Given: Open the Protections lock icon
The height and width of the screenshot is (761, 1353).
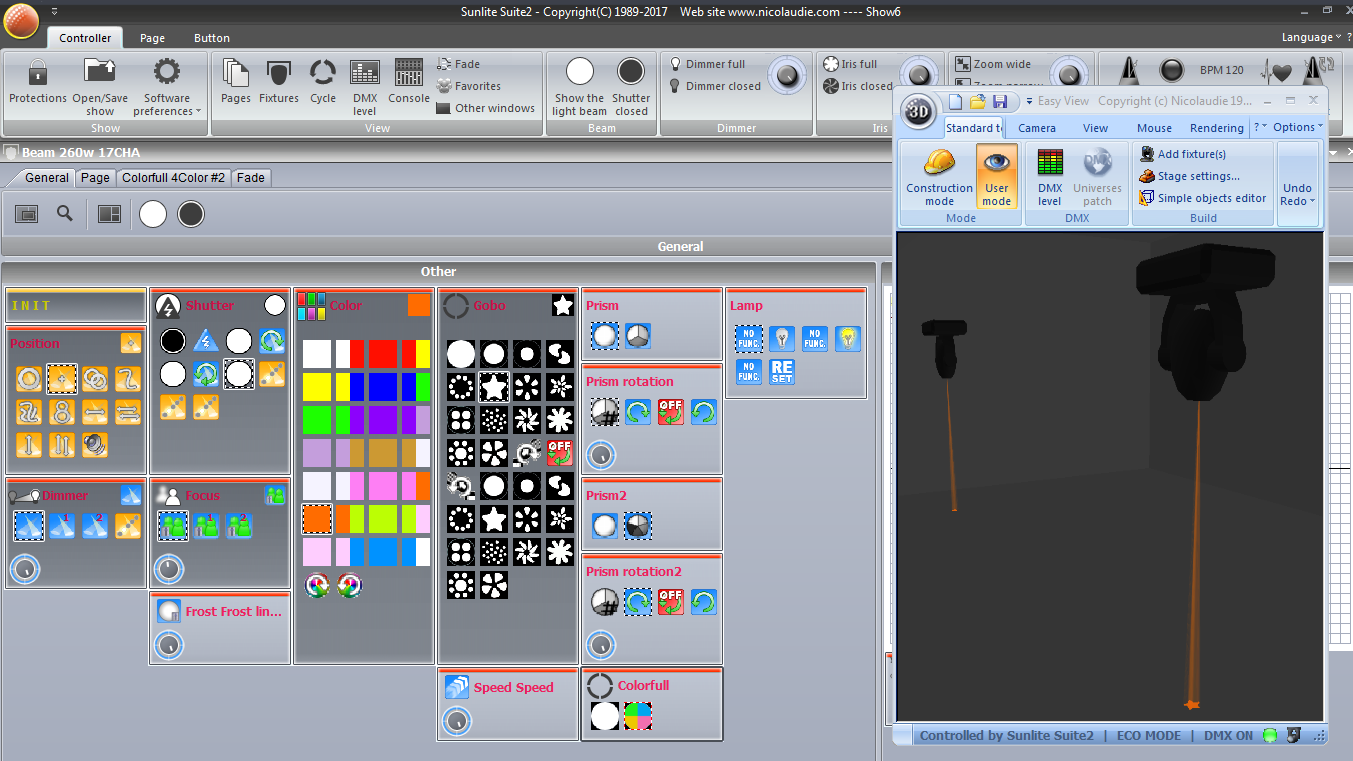Looking at the screenshot, I should (37, 73).
